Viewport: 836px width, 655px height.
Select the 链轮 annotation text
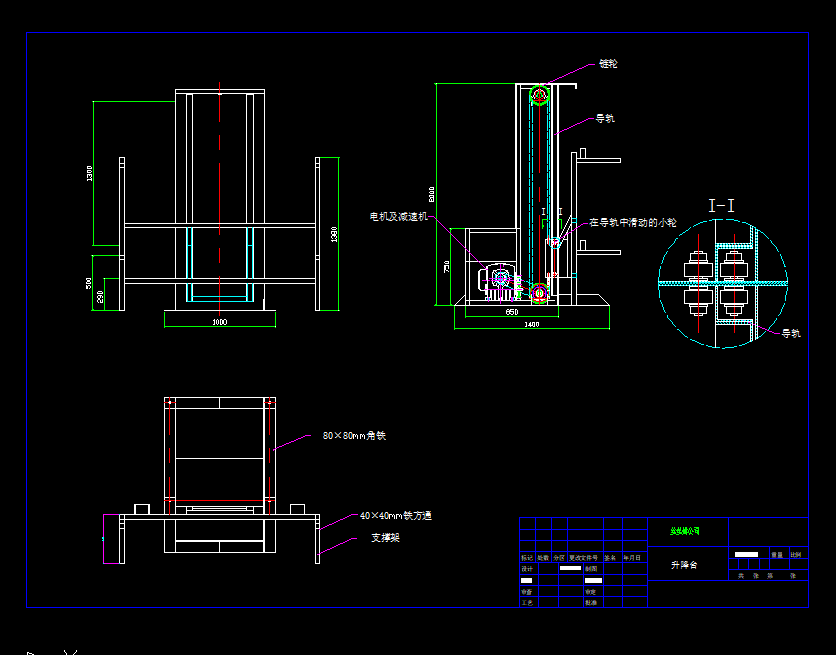coord(608,63)
